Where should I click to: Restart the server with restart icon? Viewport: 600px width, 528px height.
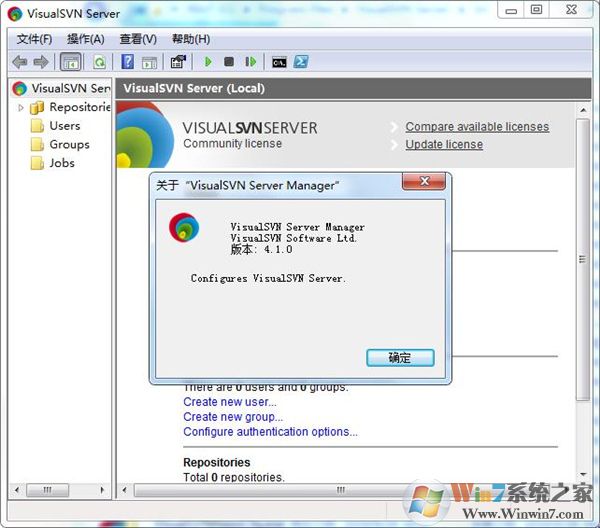(x=250, y=62)
